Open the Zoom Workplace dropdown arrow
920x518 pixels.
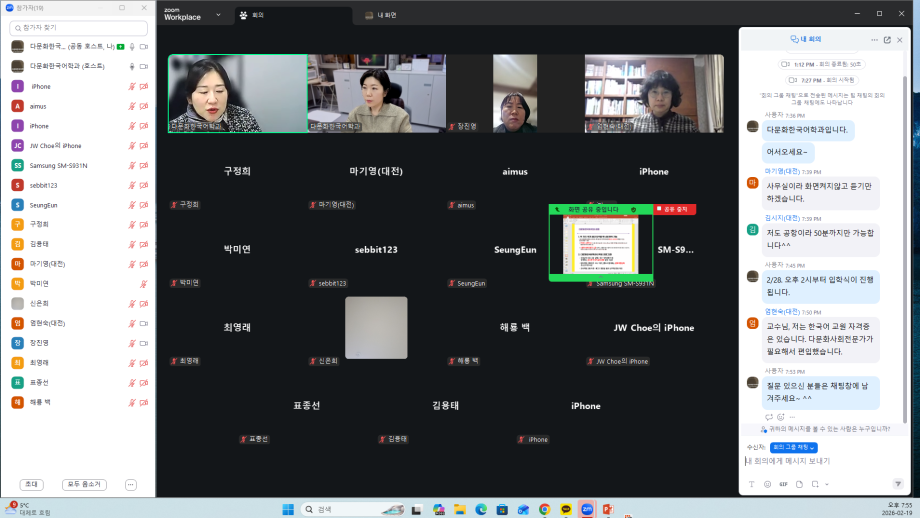[x=218, y=15]
